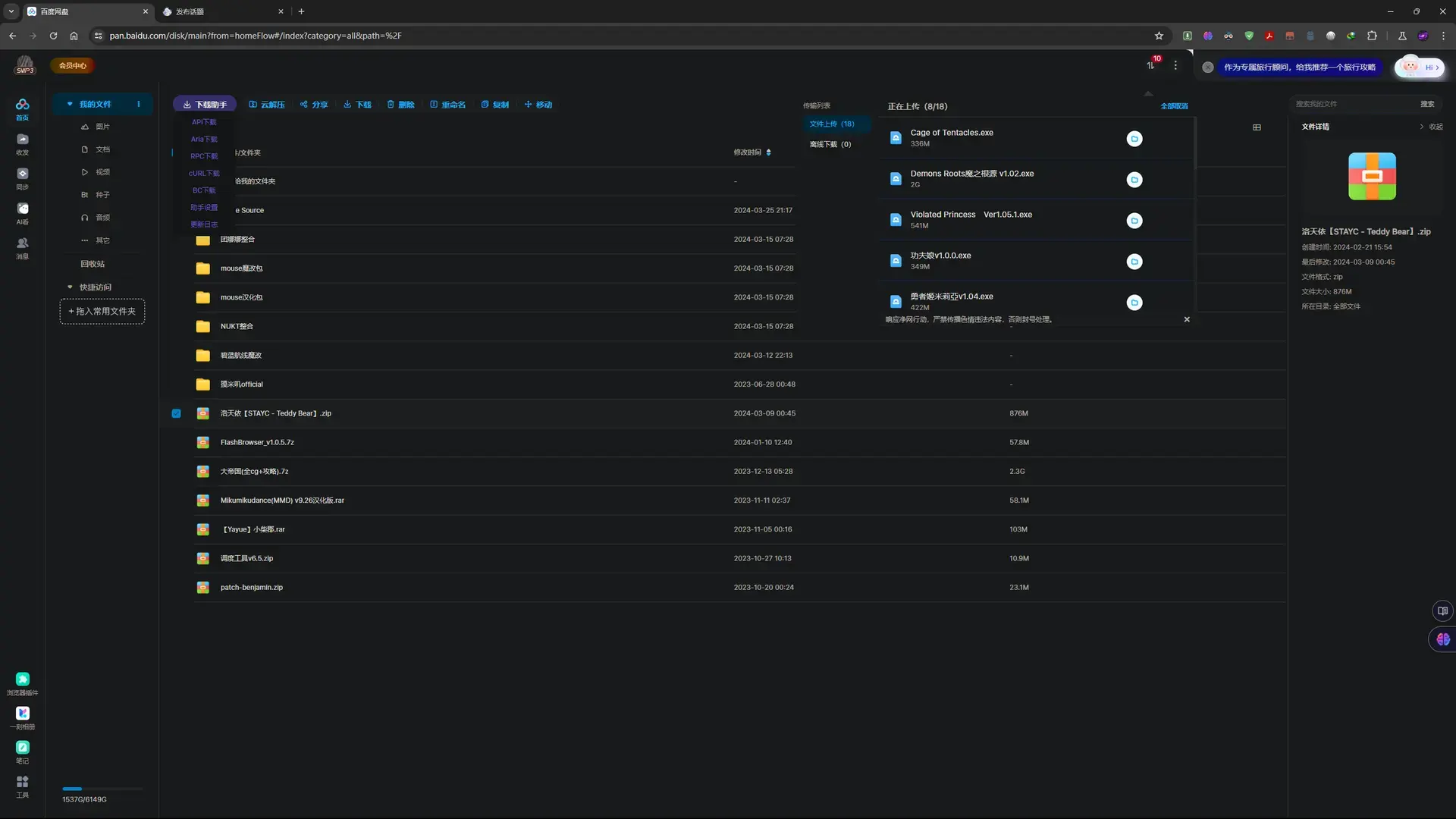Switch to 离线下载 (0) tab
This screenshot has width=1456, height=819.
tap(830, 144)
